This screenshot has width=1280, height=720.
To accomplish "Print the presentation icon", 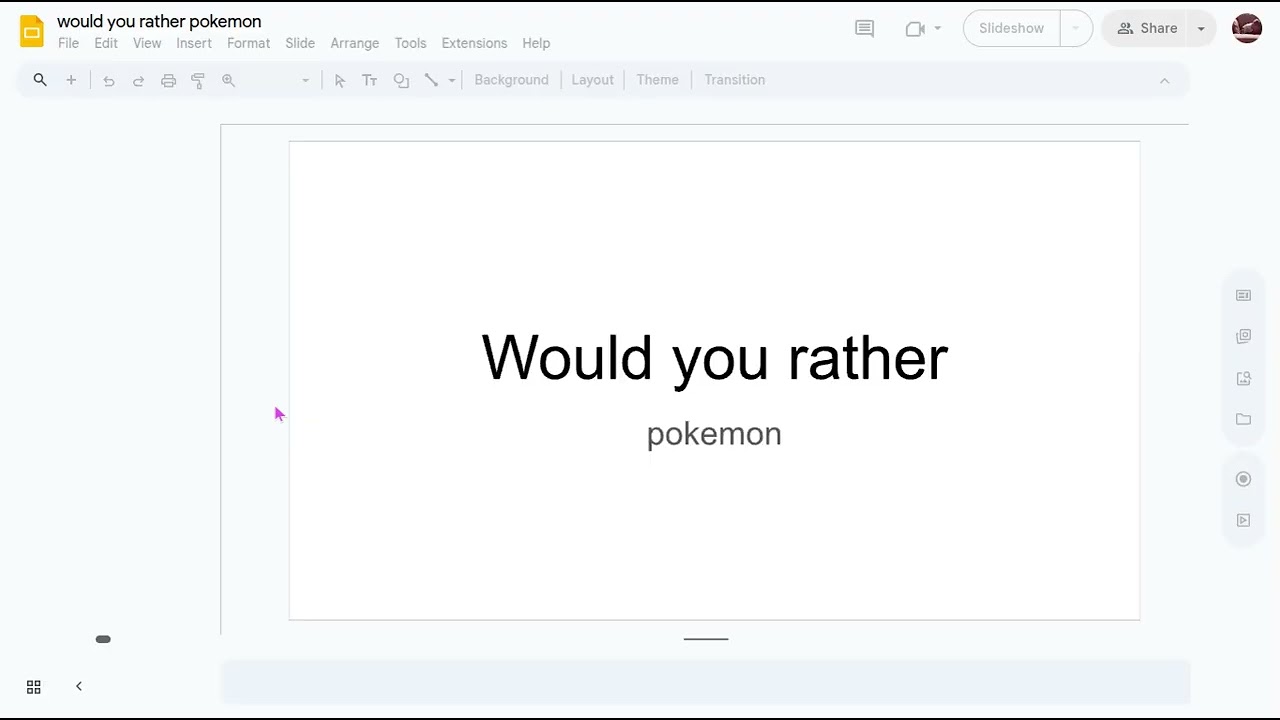I will (168, 80).
